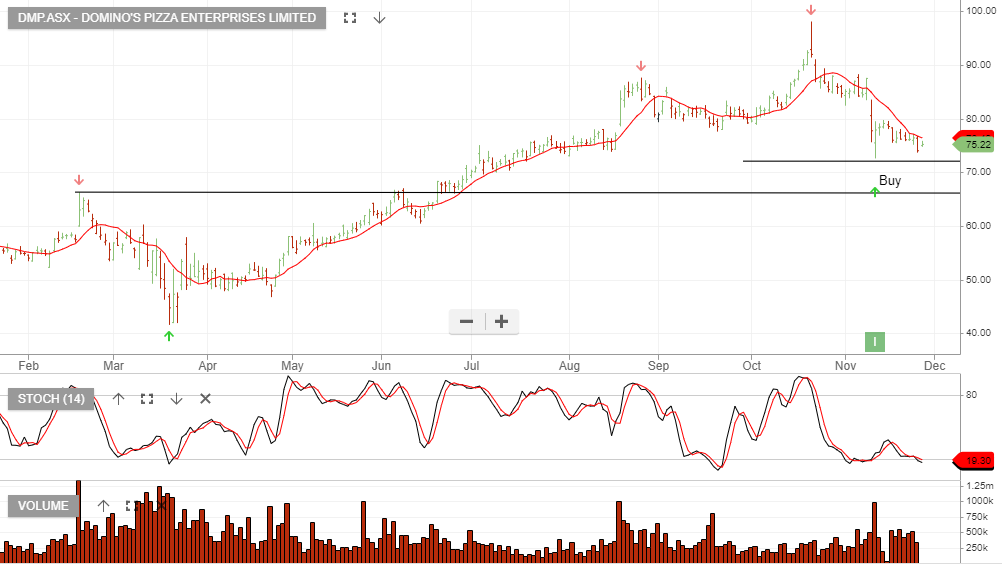Click the 1.25m volume axis label

coord(980,486)
